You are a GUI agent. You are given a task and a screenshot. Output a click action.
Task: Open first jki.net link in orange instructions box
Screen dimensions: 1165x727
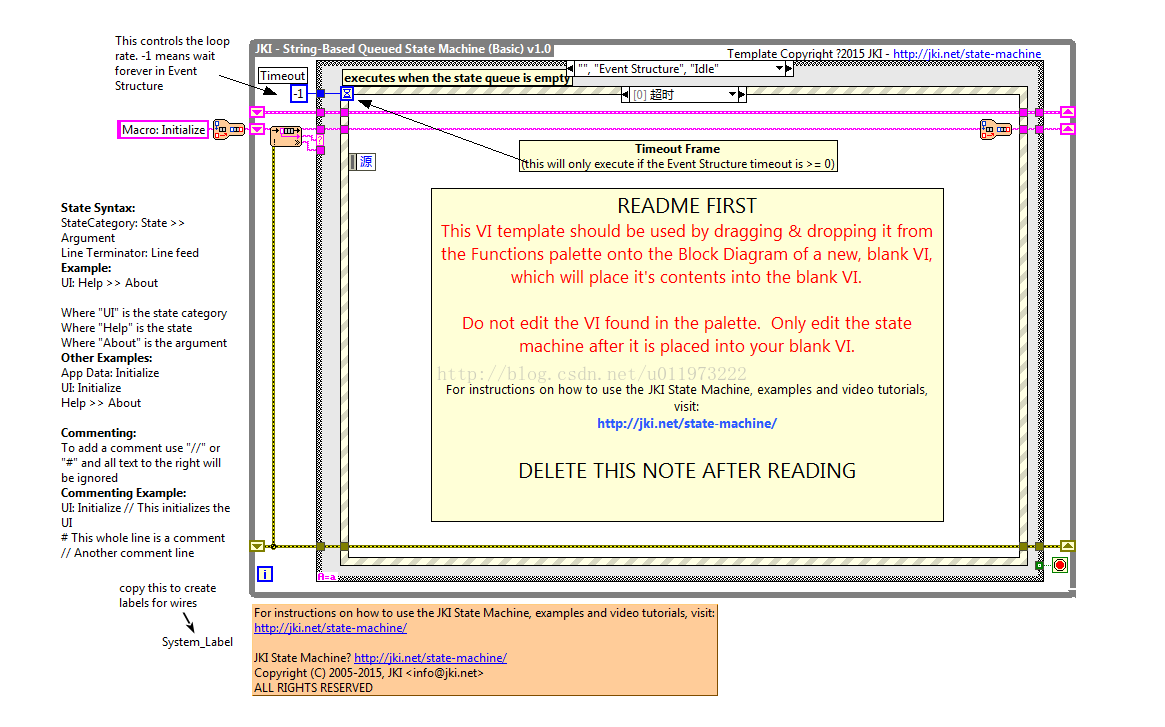point(330,628)
